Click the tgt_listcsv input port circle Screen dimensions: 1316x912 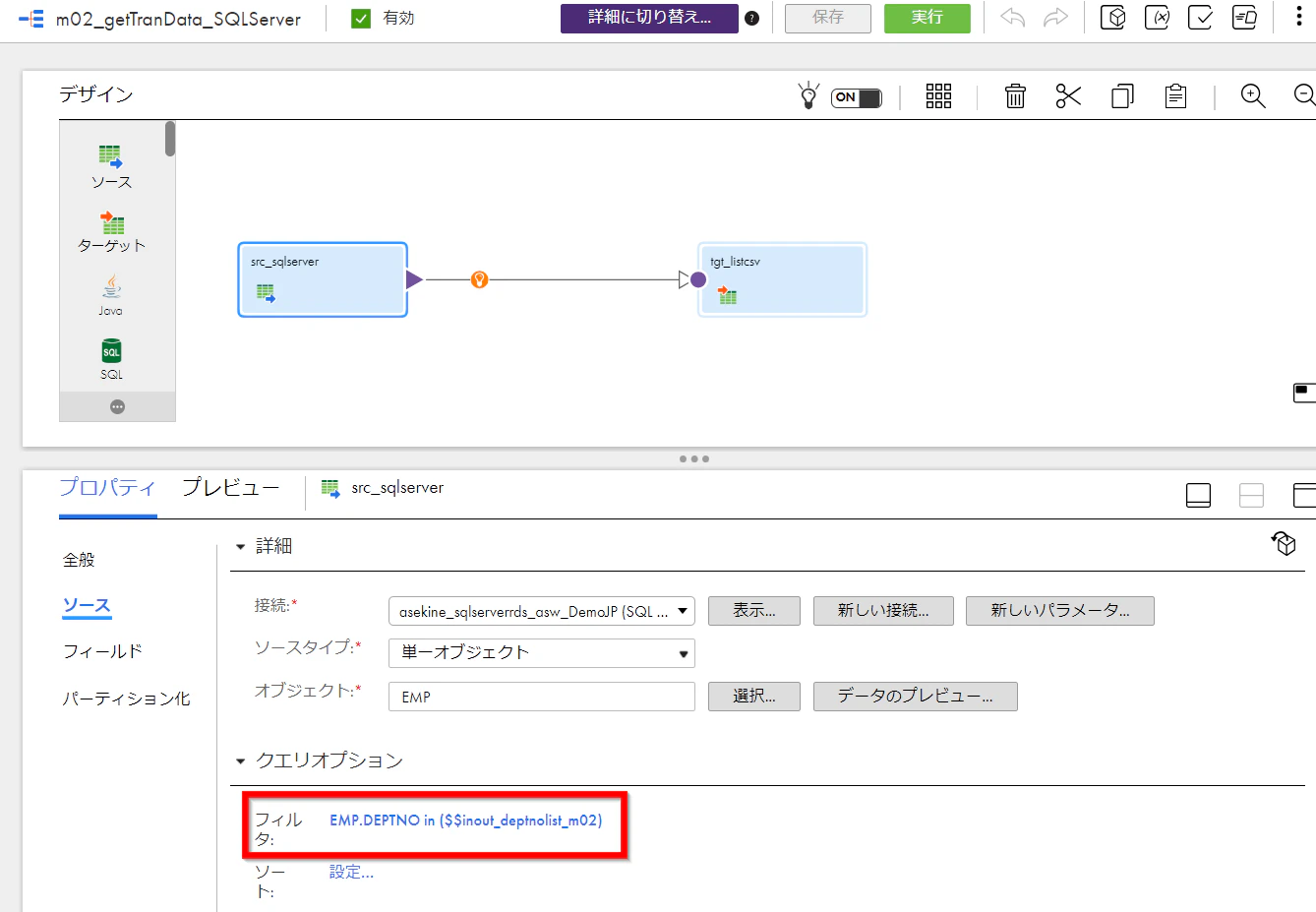tap(698, 279)
